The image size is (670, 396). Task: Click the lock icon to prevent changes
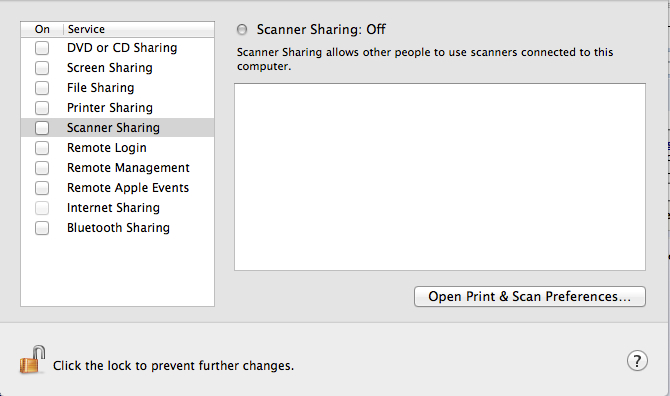(x=32, y=359)
